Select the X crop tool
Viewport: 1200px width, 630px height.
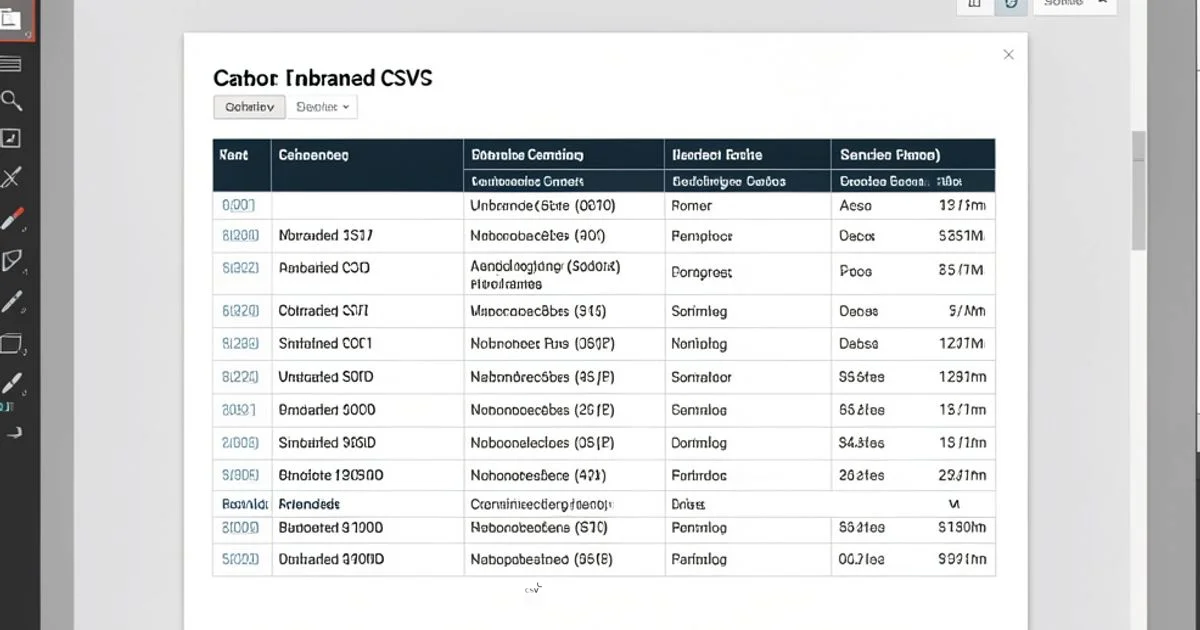click(x=13, y=176)
